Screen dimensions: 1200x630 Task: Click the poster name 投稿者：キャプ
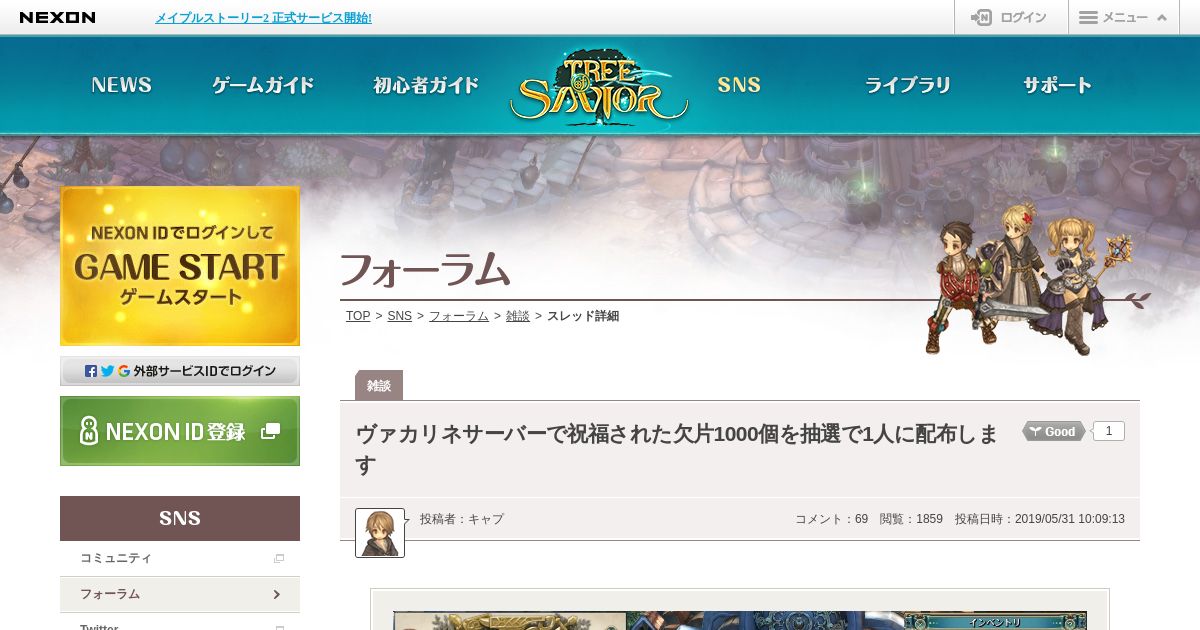tap(462, 519)
